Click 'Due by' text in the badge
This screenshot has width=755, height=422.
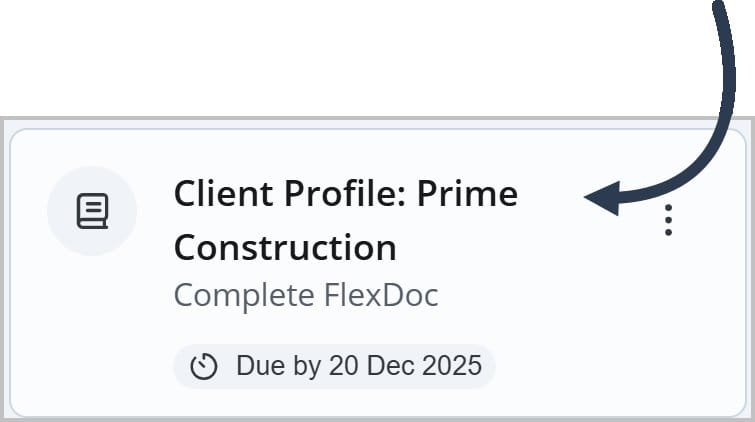[278, 366]
